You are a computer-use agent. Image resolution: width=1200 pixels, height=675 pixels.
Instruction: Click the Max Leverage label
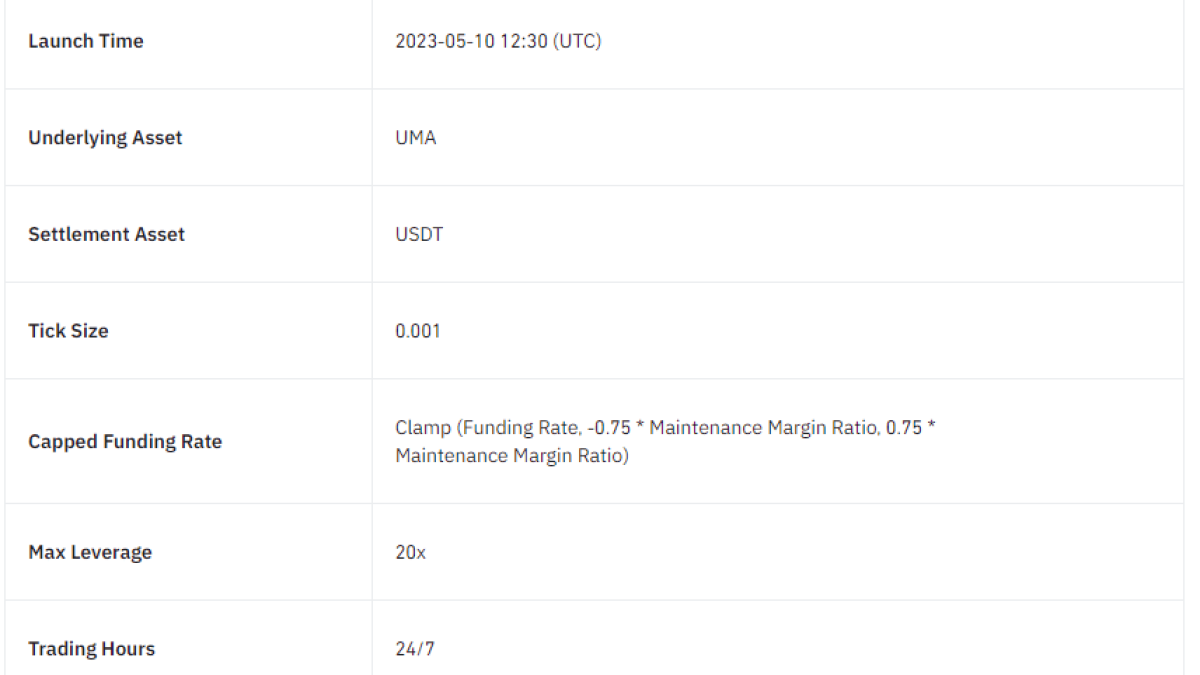coord(90,552)
